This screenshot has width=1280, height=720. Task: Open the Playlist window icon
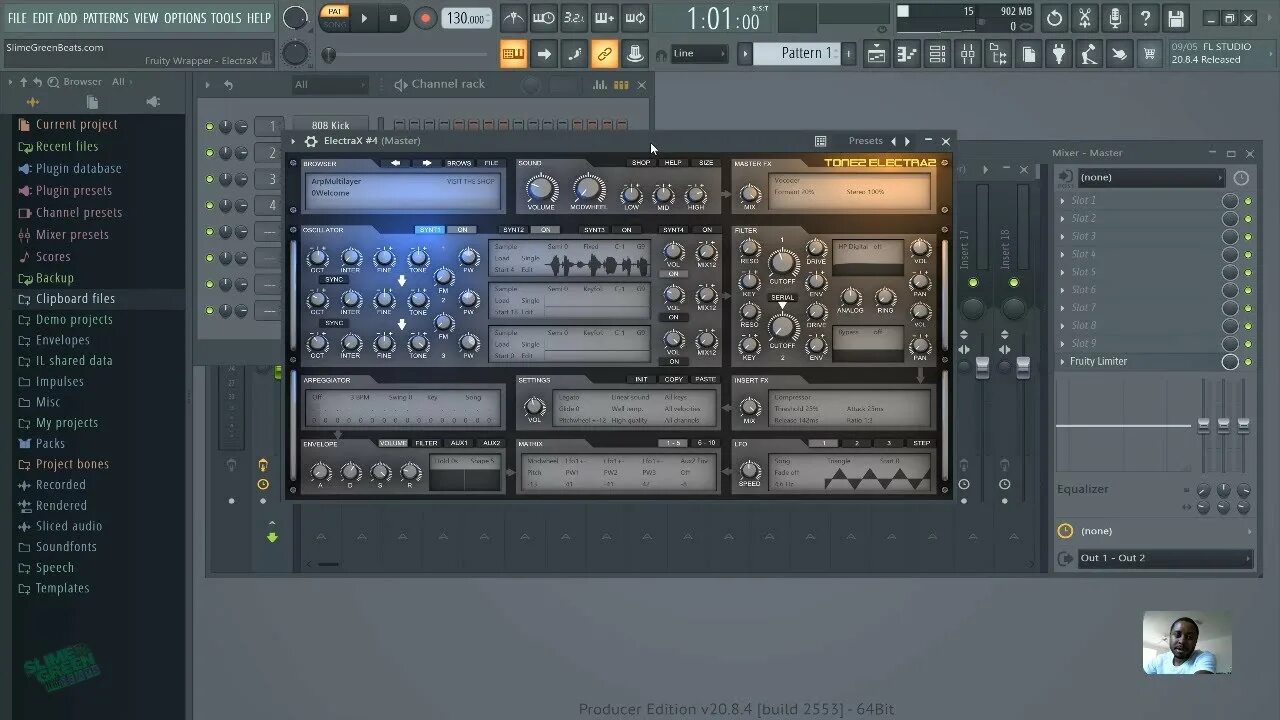[876, 54]
